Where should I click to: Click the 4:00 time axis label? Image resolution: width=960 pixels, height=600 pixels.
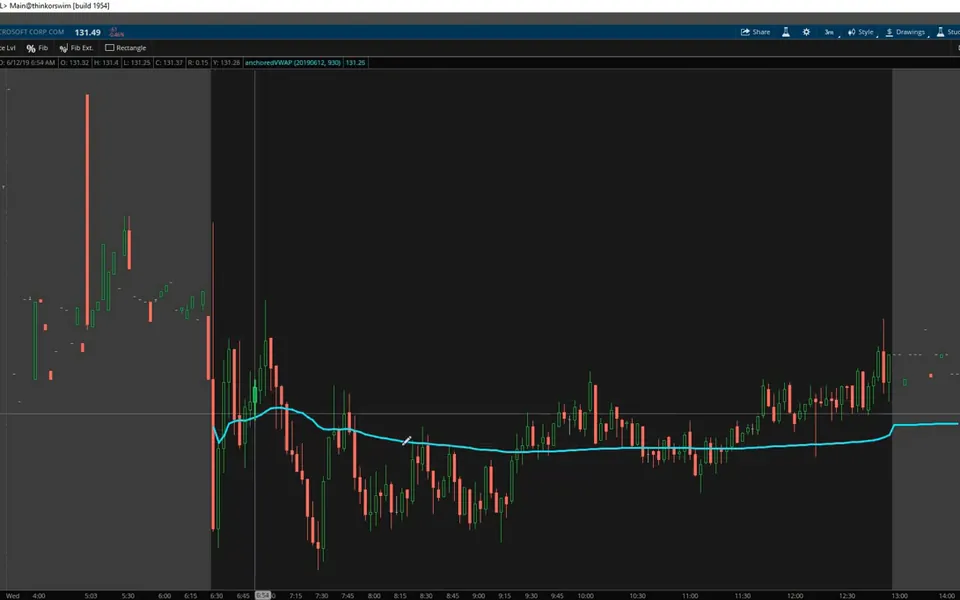(x=39, y=596)
